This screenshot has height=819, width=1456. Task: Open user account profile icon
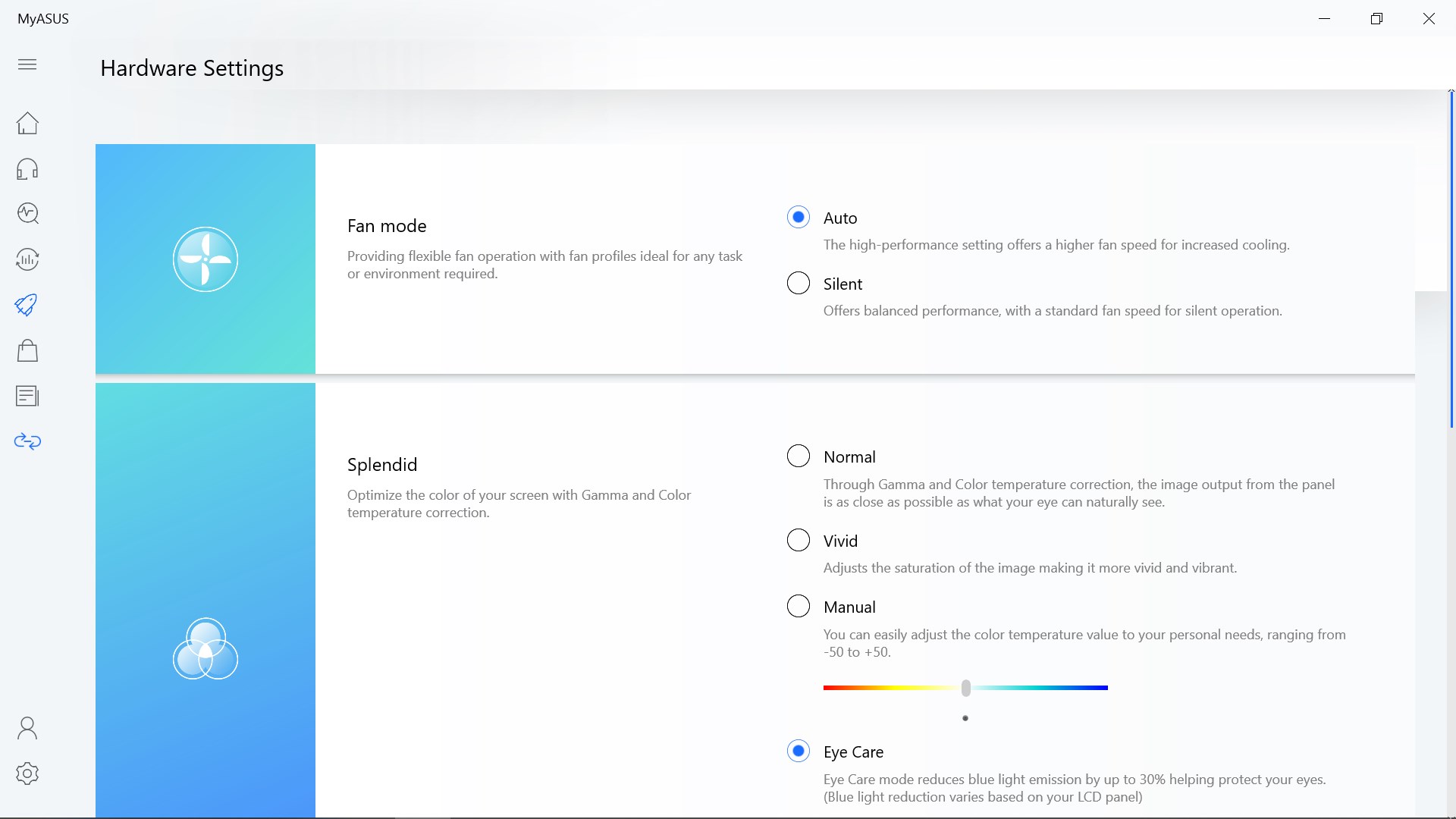27,728
